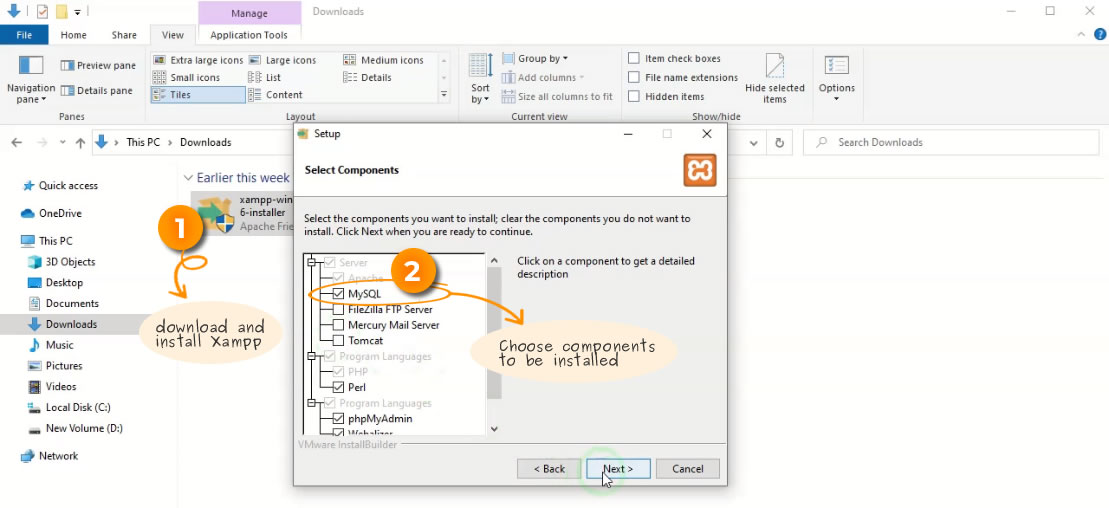The height and width of the screenshot is (508, 1109).
Task: Uncheck the phpMyAdmin component
Action: coord(338,419)
